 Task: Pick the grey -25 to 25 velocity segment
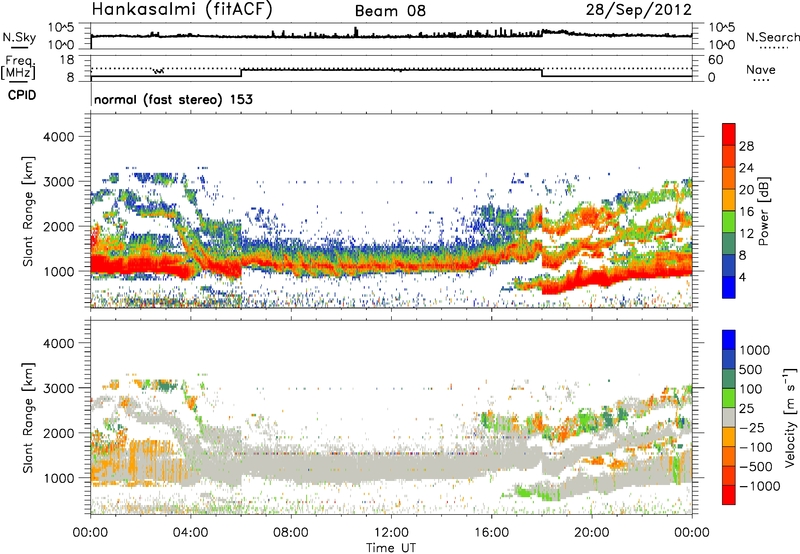pos(729,418)
